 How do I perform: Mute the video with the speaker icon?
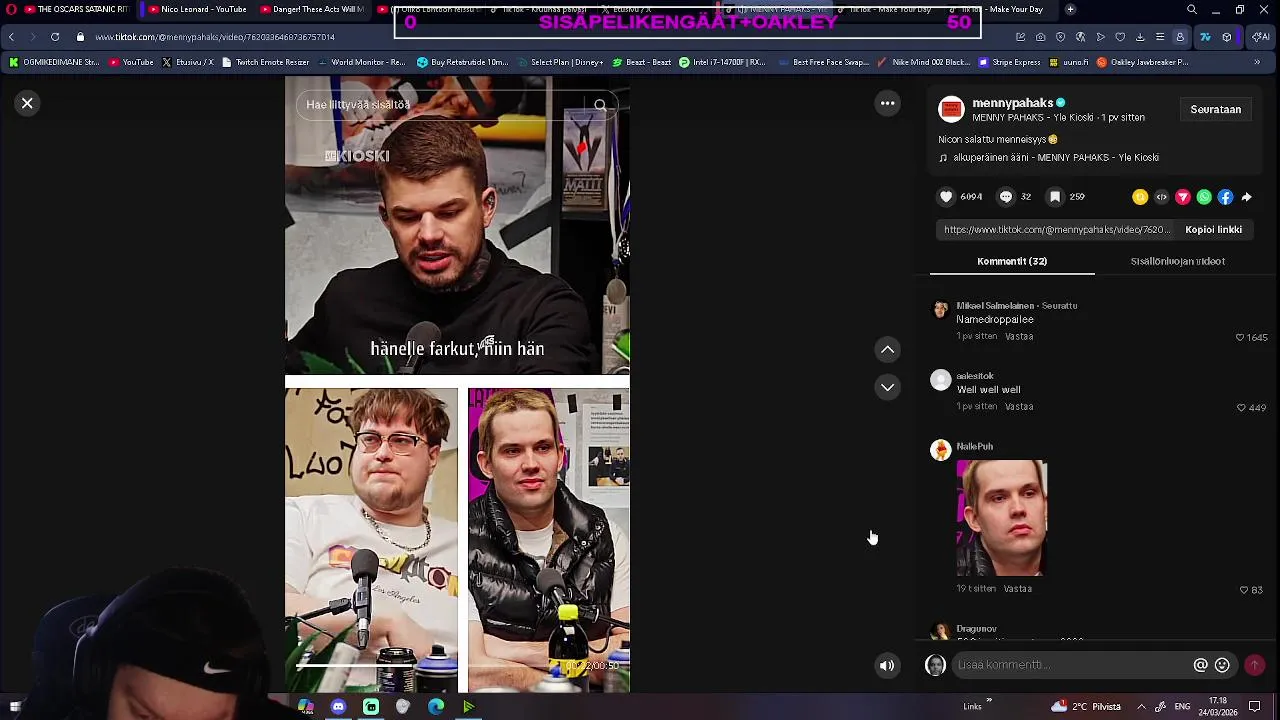887,666
